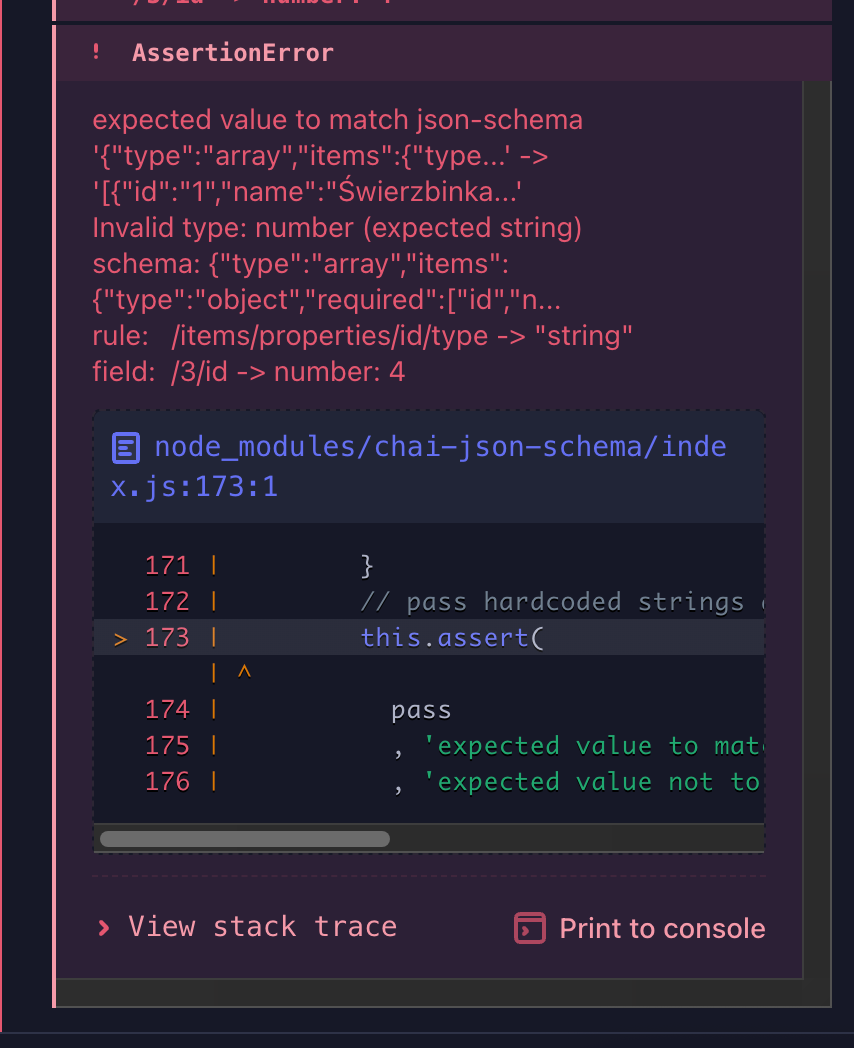854x1048 pixels.
Task: Click the caret marker under line 173
Action: [243, 673]
